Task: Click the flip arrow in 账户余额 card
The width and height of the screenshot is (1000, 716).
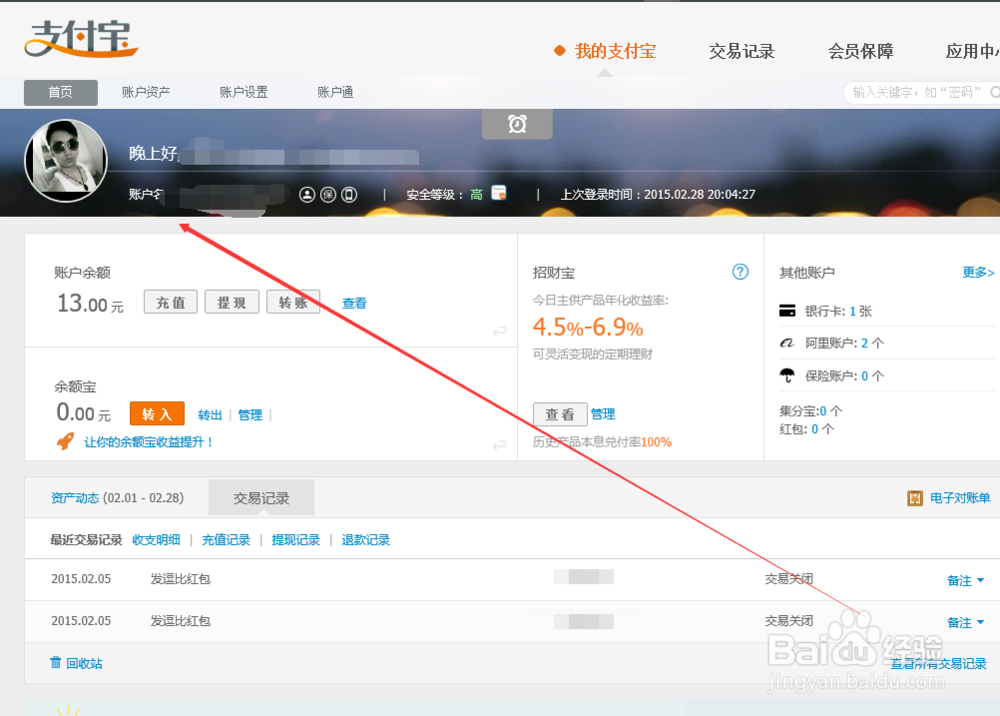Action: [x=500, y=330]
